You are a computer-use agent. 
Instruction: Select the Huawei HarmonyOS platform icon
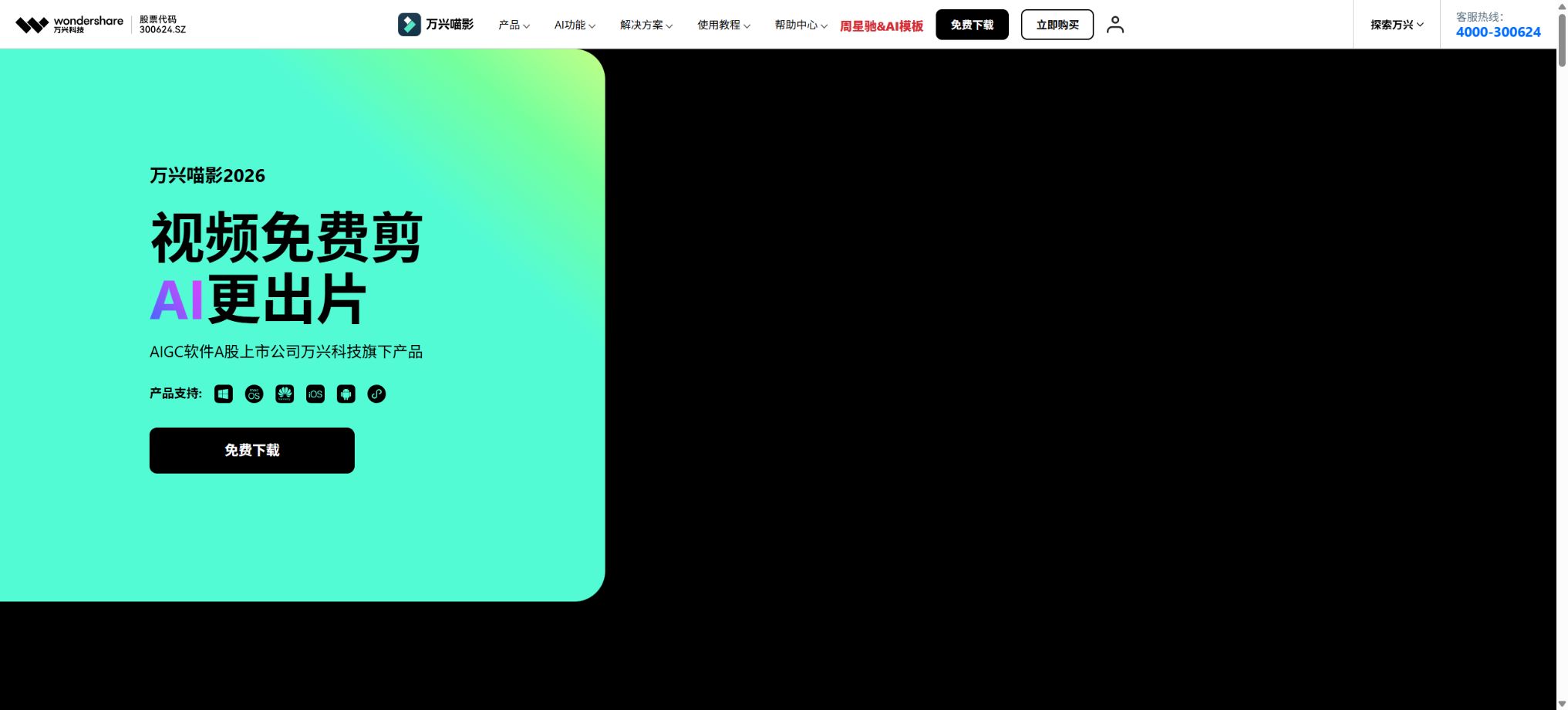click(x=285, y=394)
